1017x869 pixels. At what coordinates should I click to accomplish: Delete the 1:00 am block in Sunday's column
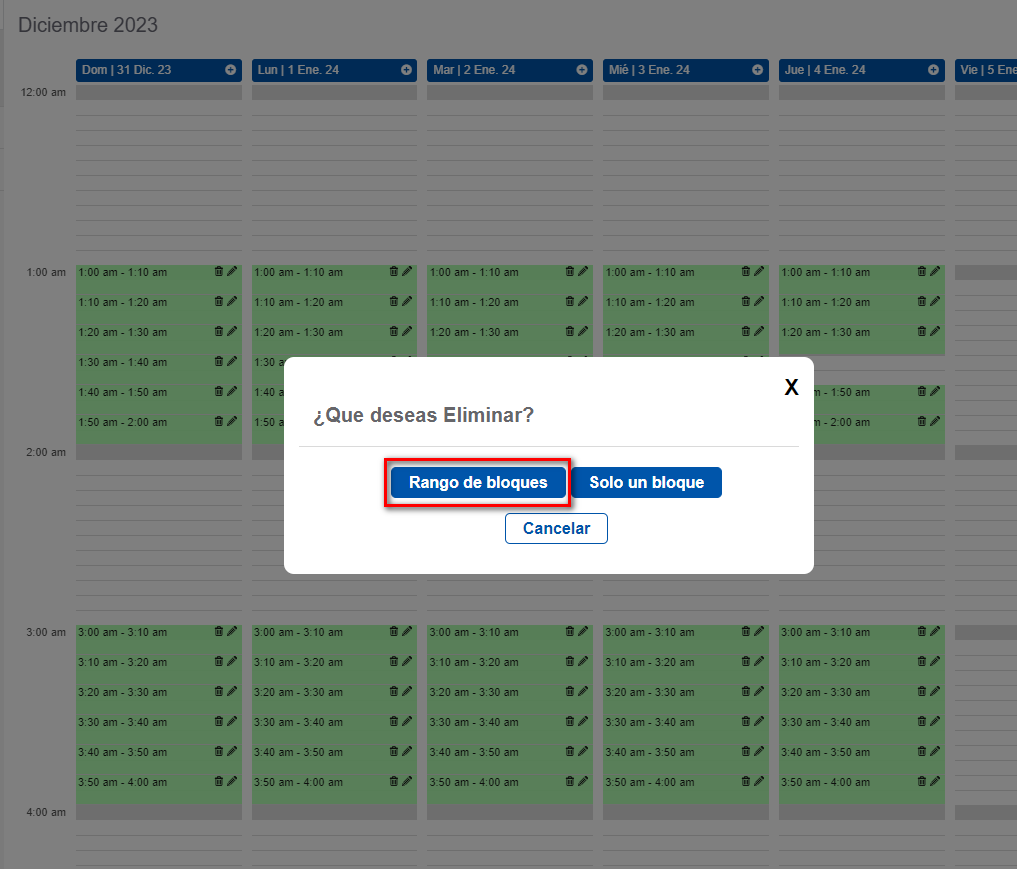[218, 271]
